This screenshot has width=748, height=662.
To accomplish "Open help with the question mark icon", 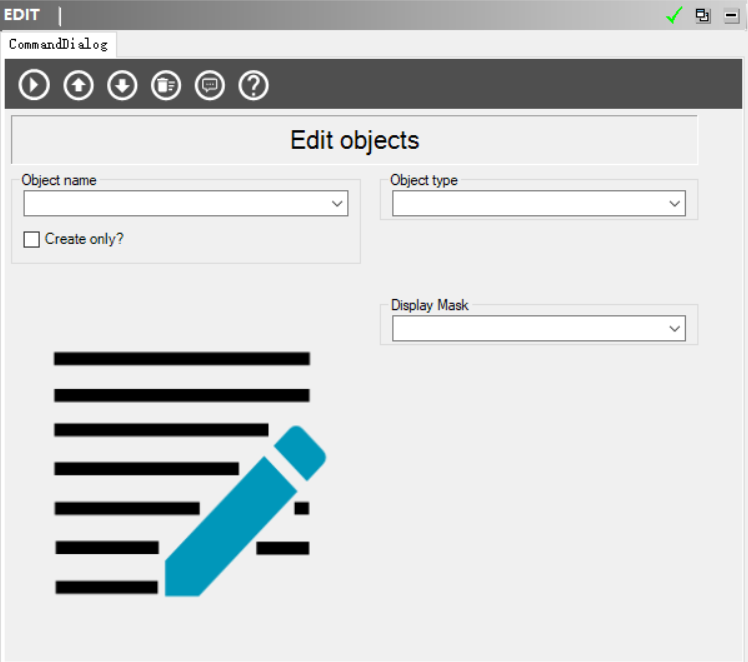I will click(x=254, y=85).
